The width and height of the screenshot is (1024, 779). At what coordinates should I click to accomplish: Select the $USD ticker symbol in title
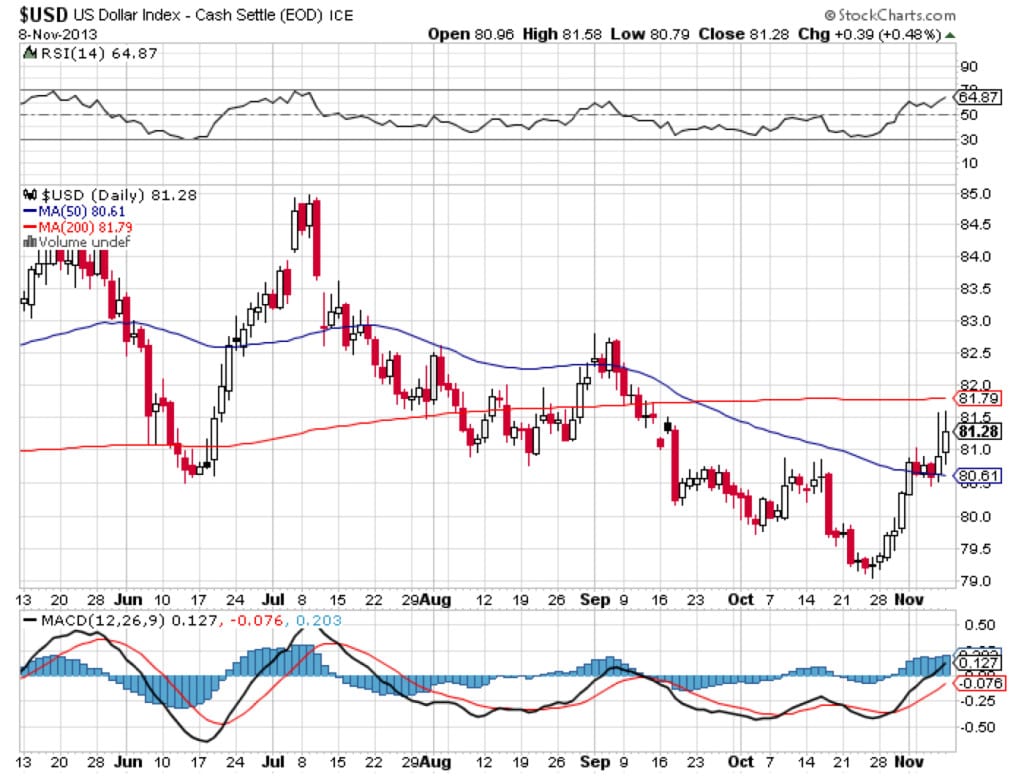[x=43, y=14]
